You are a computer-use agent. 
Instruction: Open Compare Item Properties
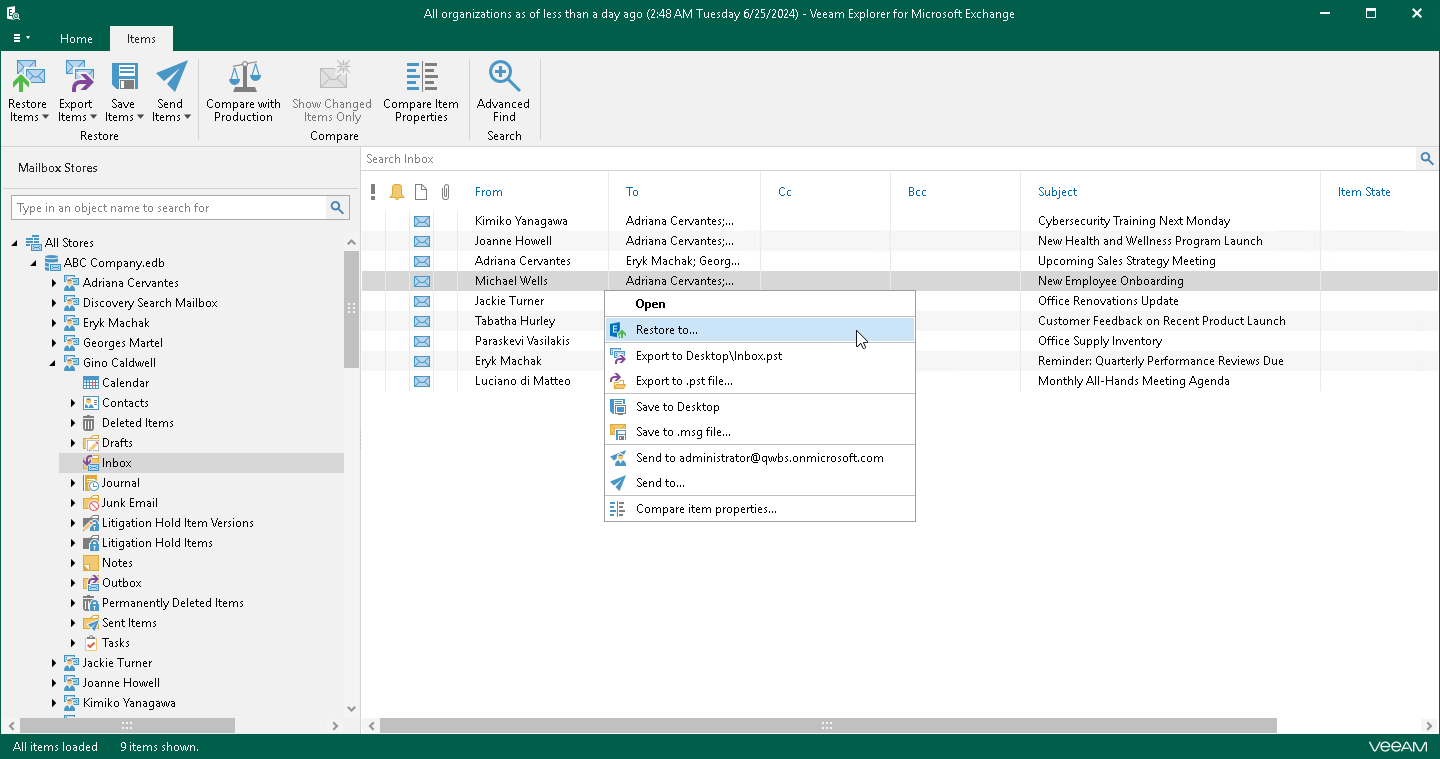coord(420,90)
